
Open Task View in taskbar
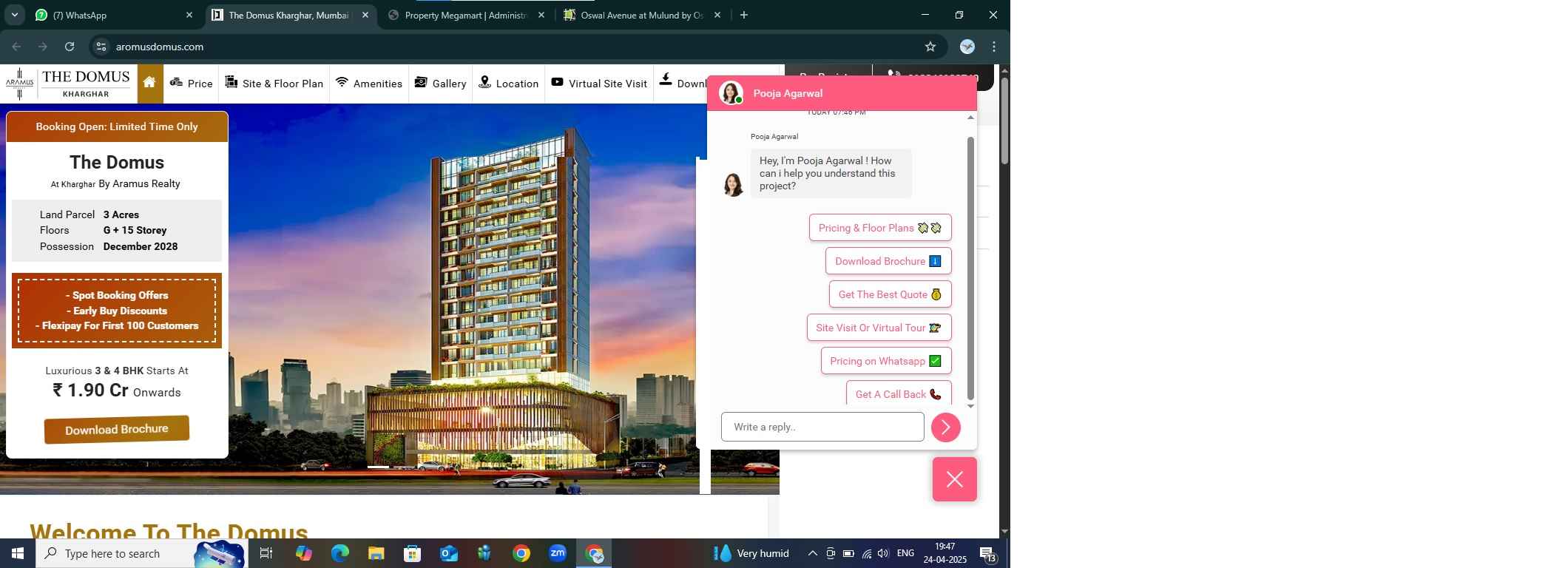pyautogui.click(x=266, y=553)
